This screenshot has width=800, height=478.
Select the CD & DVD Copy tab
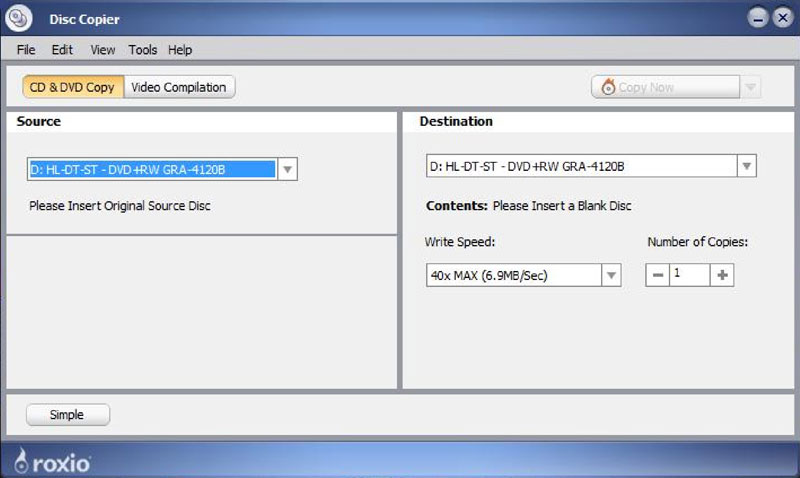pyautogui.click(x=72, y=87)
